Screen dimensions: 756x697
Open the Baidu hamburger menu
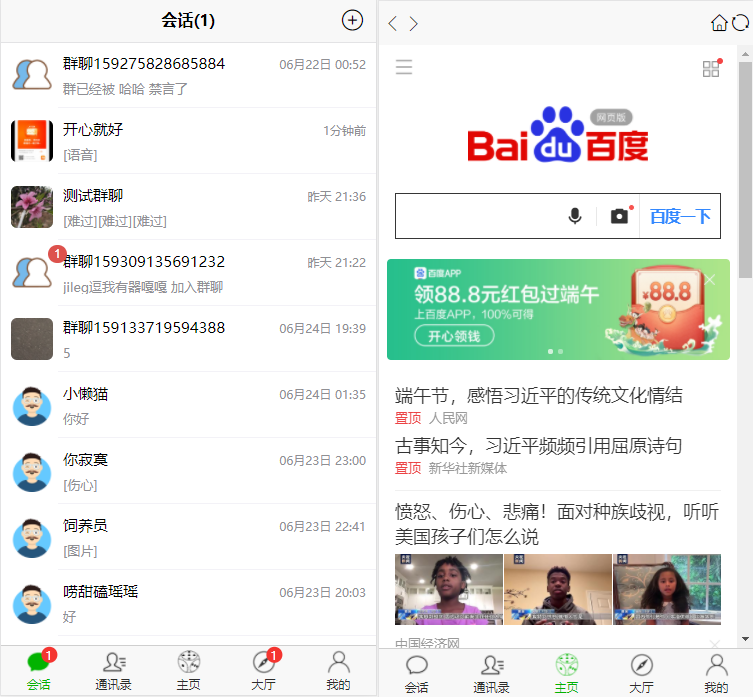tap(405, 67)
